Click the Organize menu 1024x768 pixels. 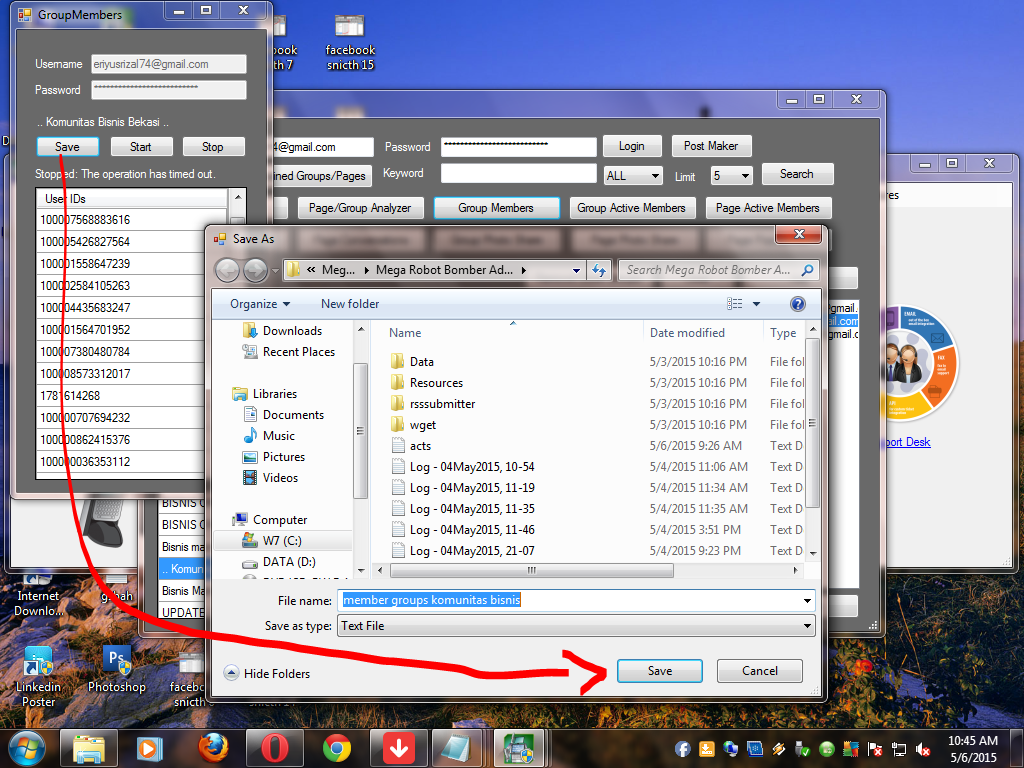point(259,304)
